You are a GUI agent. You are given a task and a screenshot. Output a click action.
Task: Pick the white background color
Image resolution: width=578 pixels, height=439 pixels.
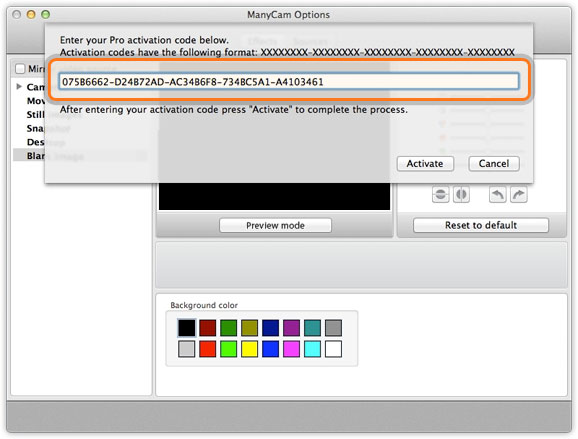pyautogui.click(x=334, y=349)
